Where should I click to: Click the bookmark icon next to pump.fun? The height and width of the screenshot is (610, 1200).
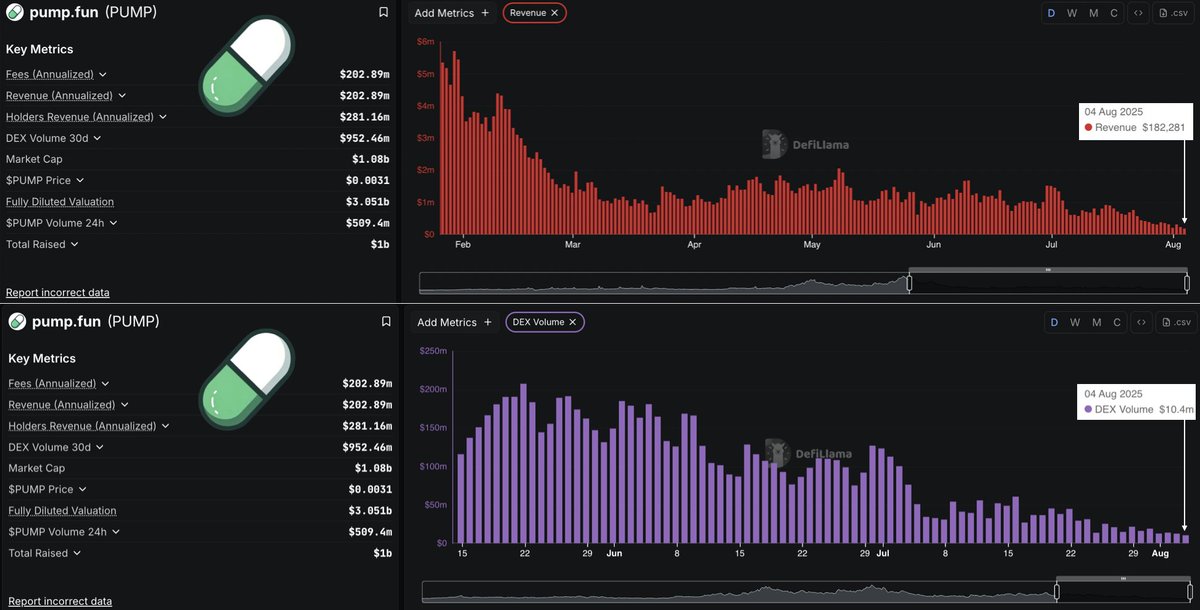[x=386, y=12]
